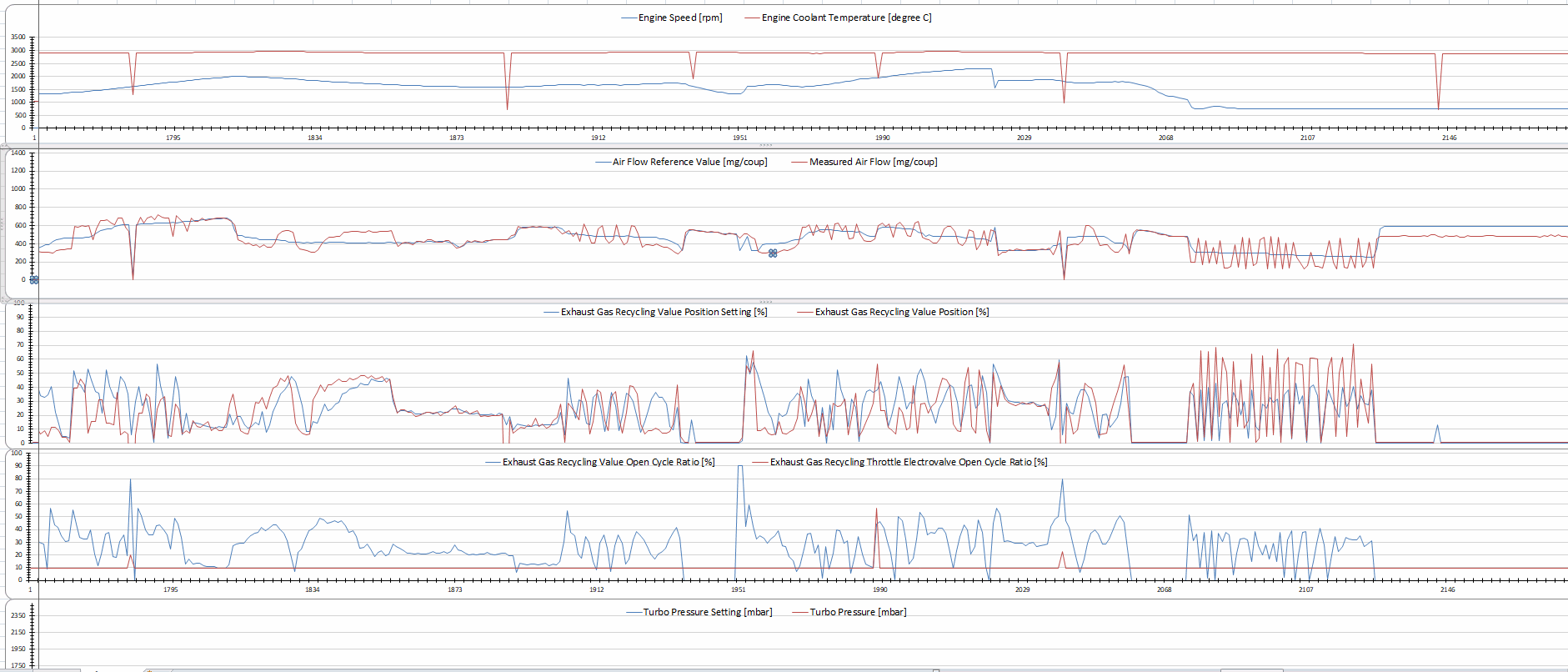This screenshot has height=672, width=1568.
Task: Click the 2350 label on turbo pressure axis
Action: point(18,615)
